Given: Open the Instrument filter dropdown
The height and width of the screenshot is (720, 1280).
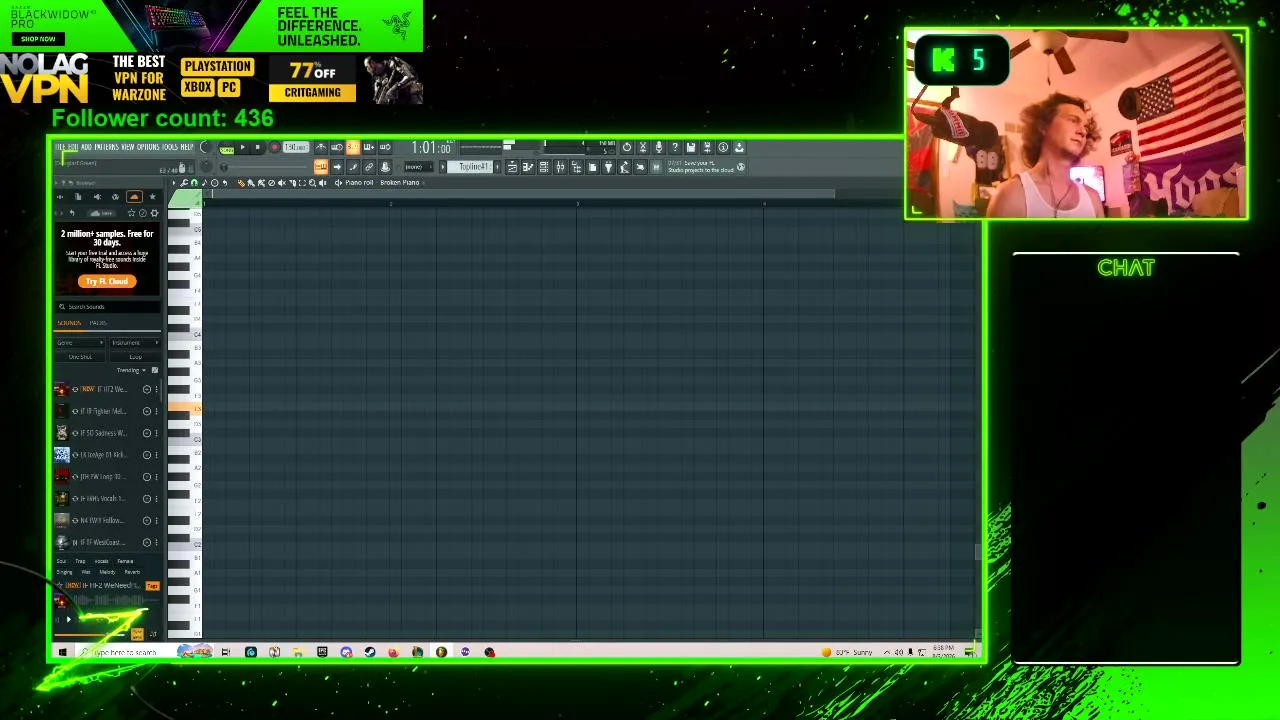Looking at the screenshot, I should coord(135,343).
